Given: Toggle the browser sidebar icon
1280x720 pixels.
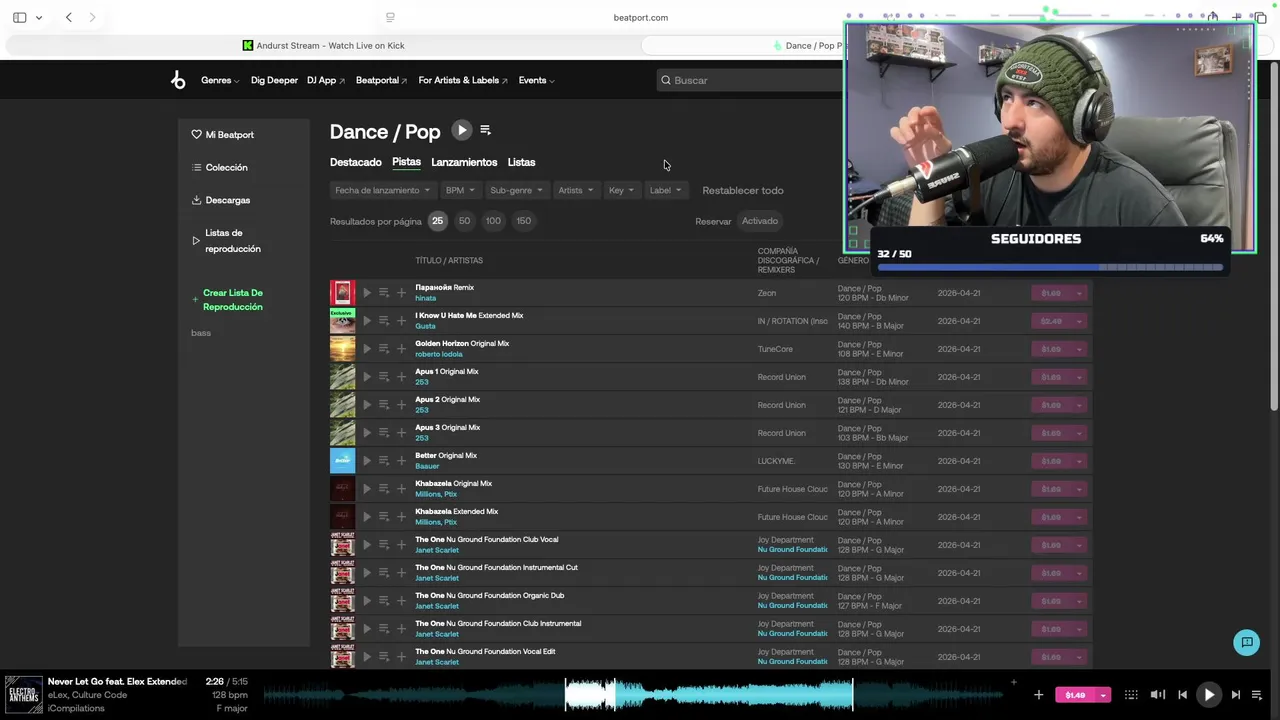Looking at the screenshot, I should coord(19,17).
